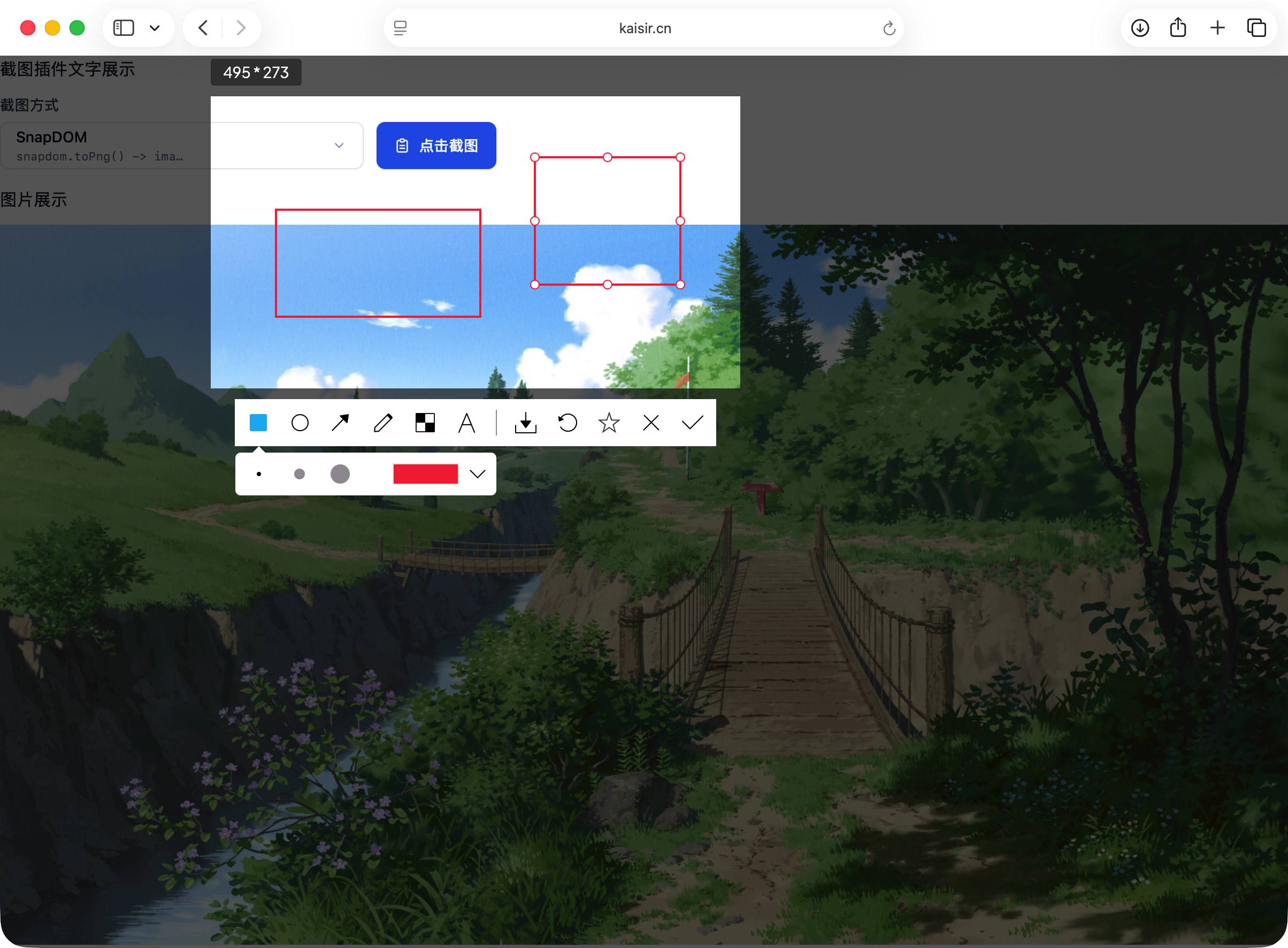Select the ellipse drawing tool
Image resolution: width=1288 pixels, height=948 pixels.
(300, 423)
